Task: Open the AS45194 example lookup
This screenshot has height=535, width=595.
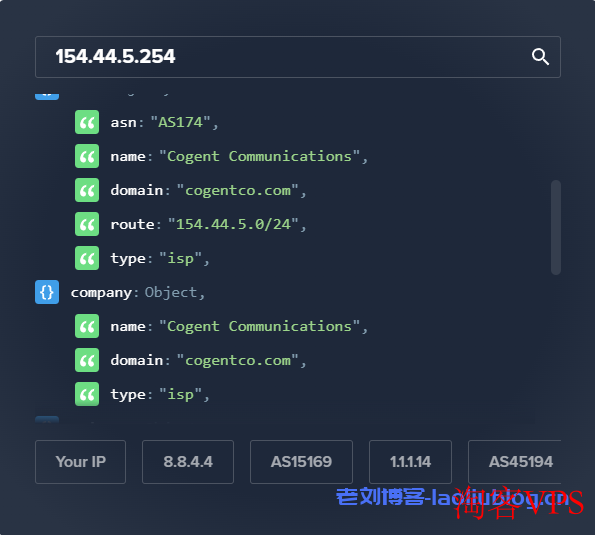Action: tap(515, 462)
